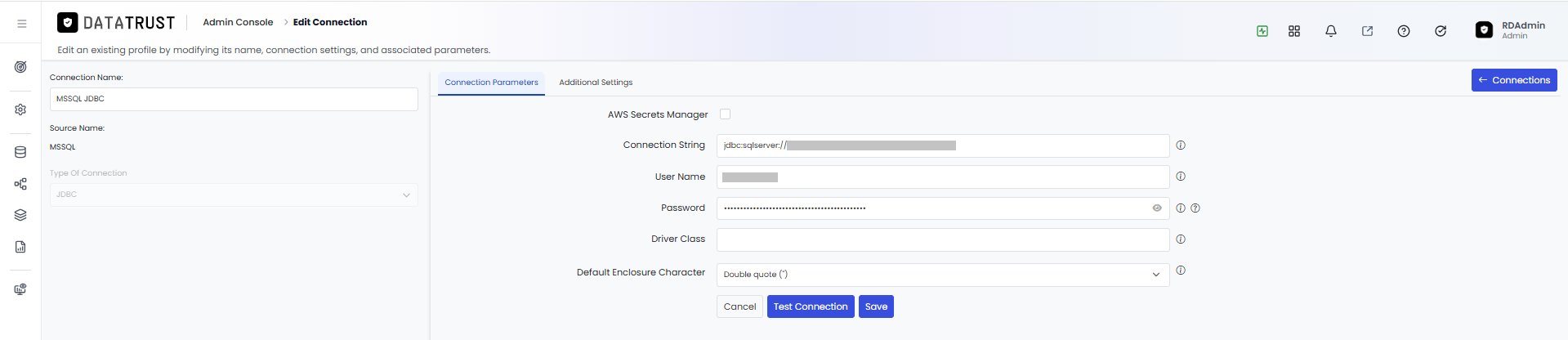The height and width of the screenshot is (340, 1568).
Task: Click the Edit Connection breadcrumb
Action: click(x=330, y=22)
